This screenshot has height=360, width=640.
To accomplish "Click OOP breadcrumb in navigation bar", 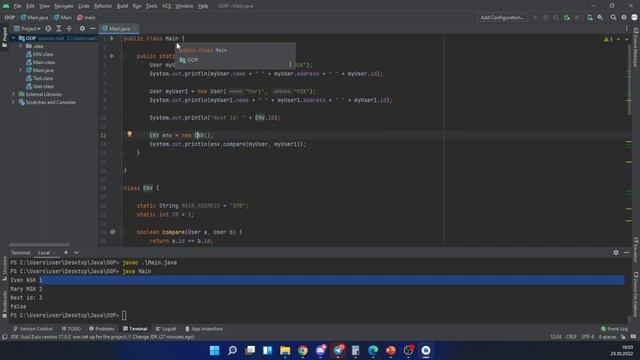I will tap(9, 18).
